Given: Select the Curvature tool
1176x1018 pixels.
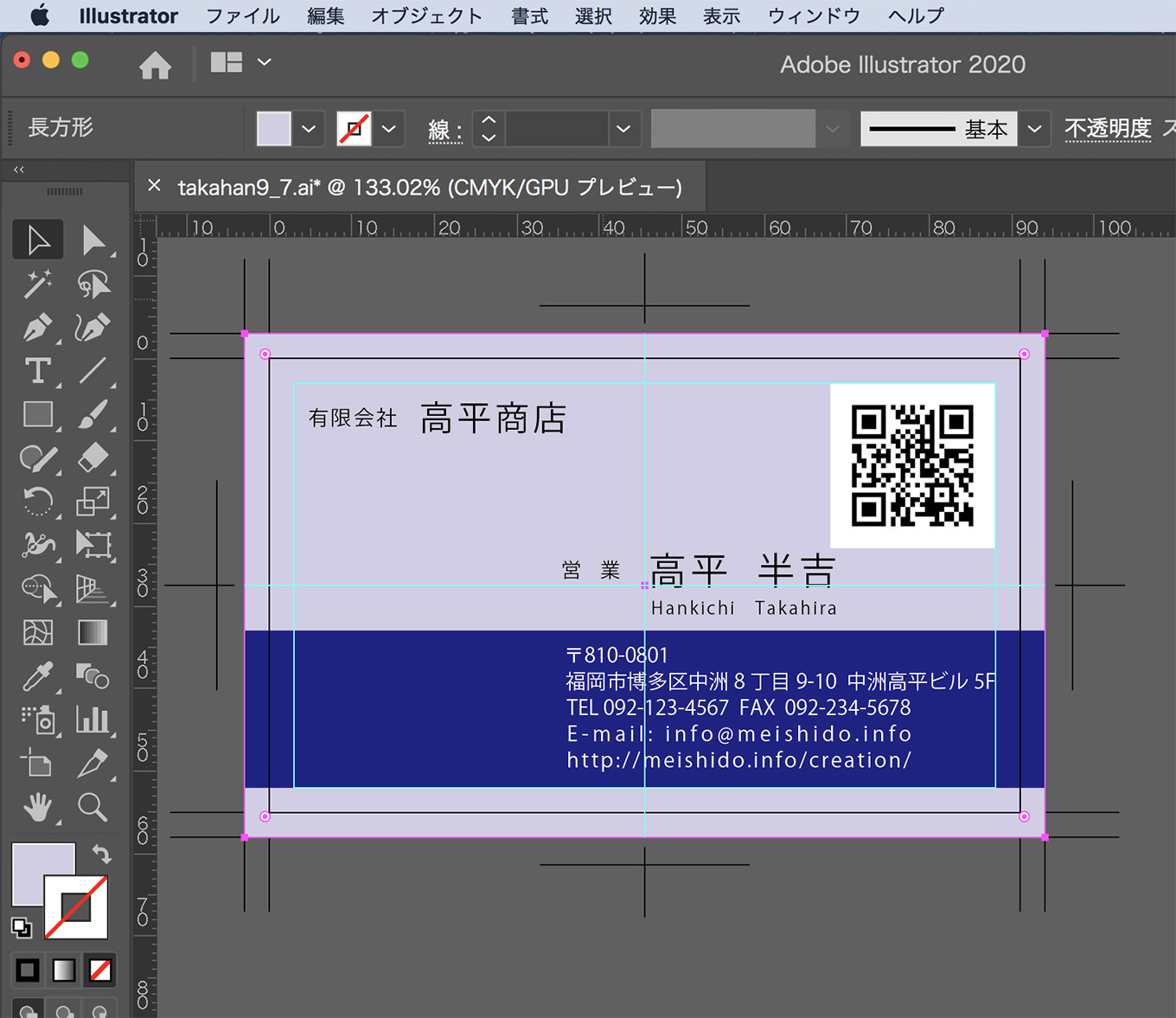Looking at the screenshot, I should point(93,327).
